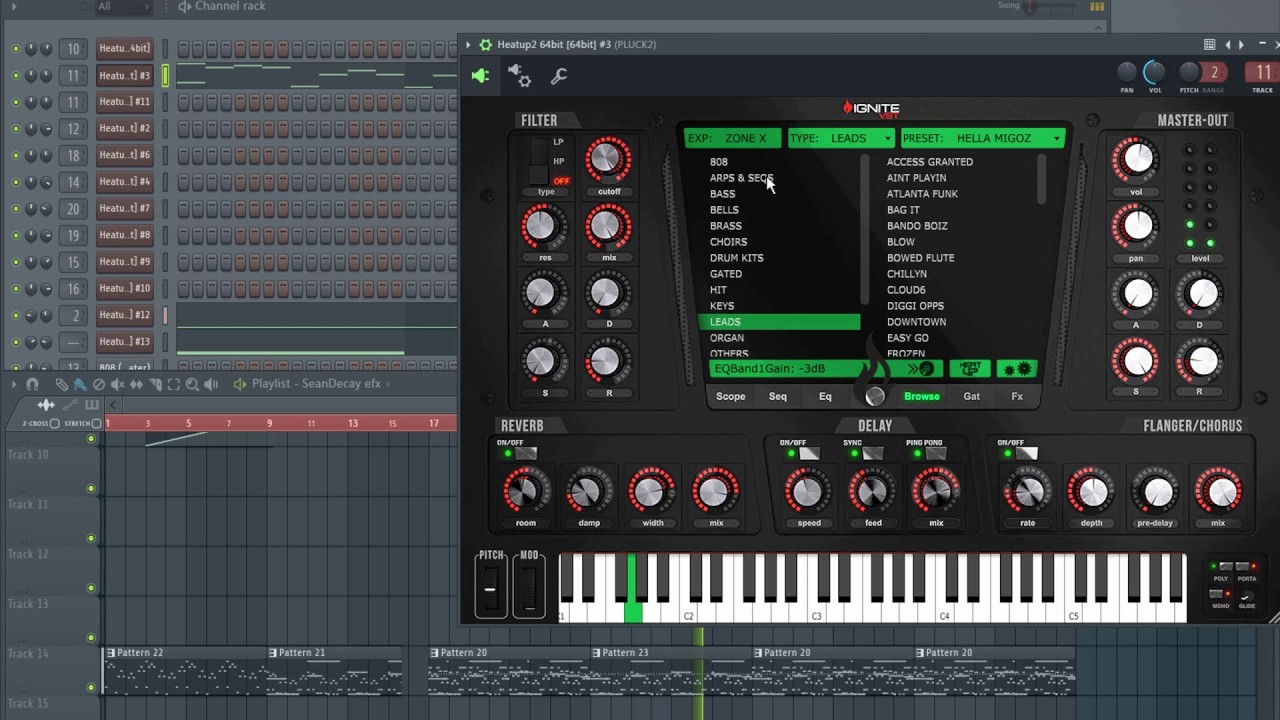The width and height of the screenshot is (1280, 720).
Task: Toggle Delay ON/OFF switch
Action: (808, 454)
